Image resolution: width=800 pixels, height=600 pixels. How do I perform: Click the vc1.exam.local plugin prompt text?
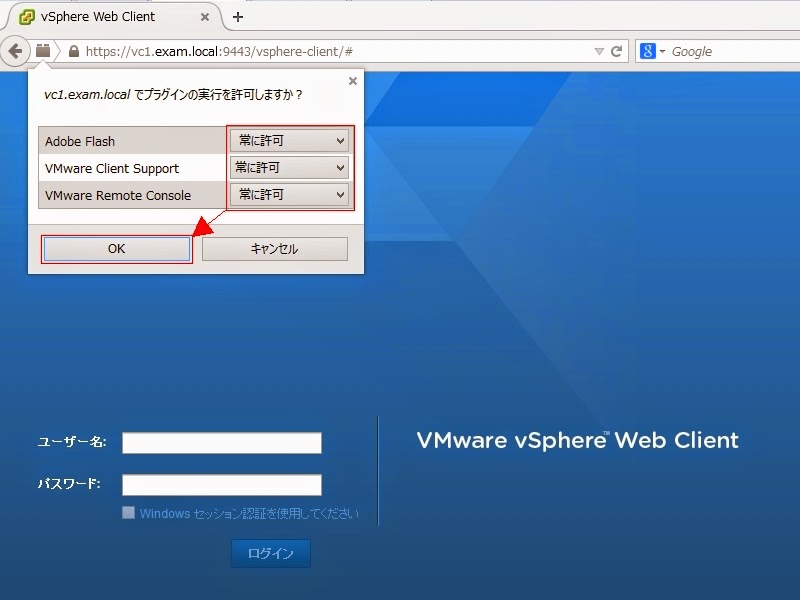(174, 94)
